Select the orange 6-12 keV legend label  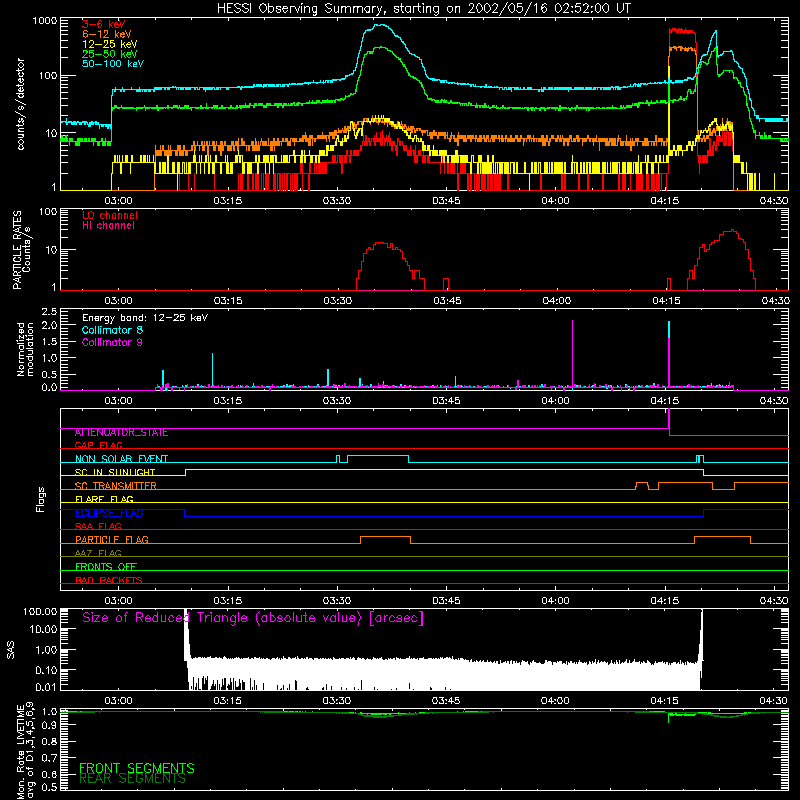pyautogui.click(x=107, y=34)
